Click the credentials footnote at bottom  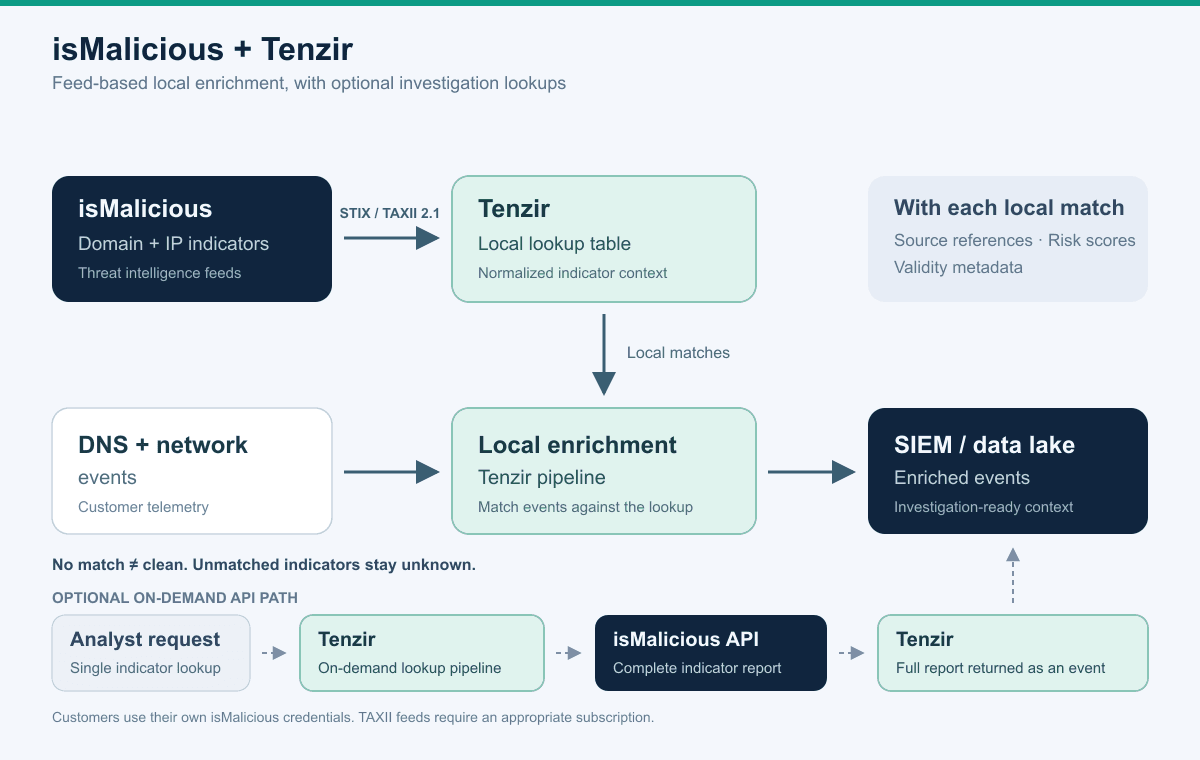[353, 718]
